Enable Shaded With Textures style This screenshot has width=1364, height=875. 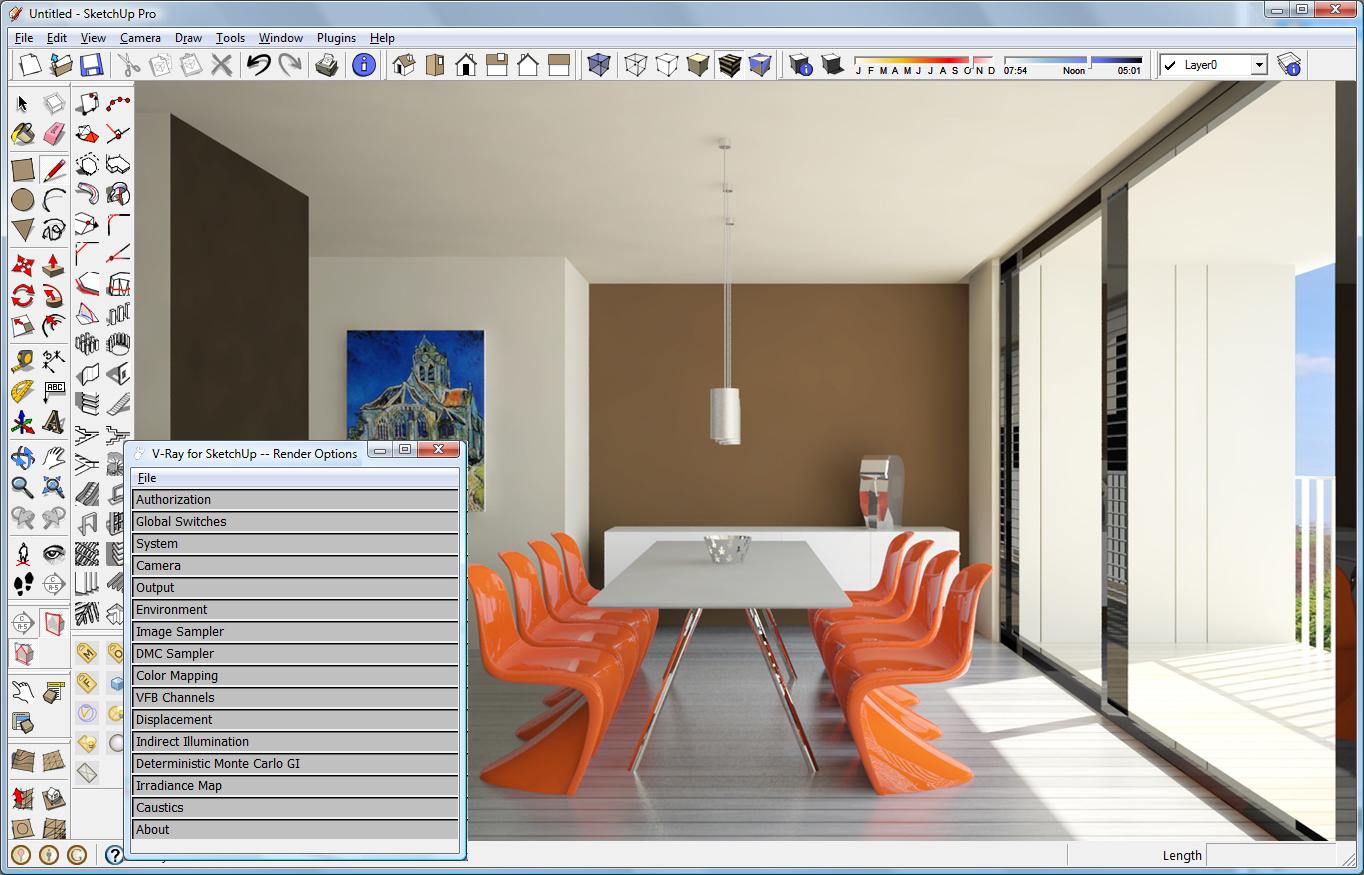pyautogui.click(x=729, y=65)
